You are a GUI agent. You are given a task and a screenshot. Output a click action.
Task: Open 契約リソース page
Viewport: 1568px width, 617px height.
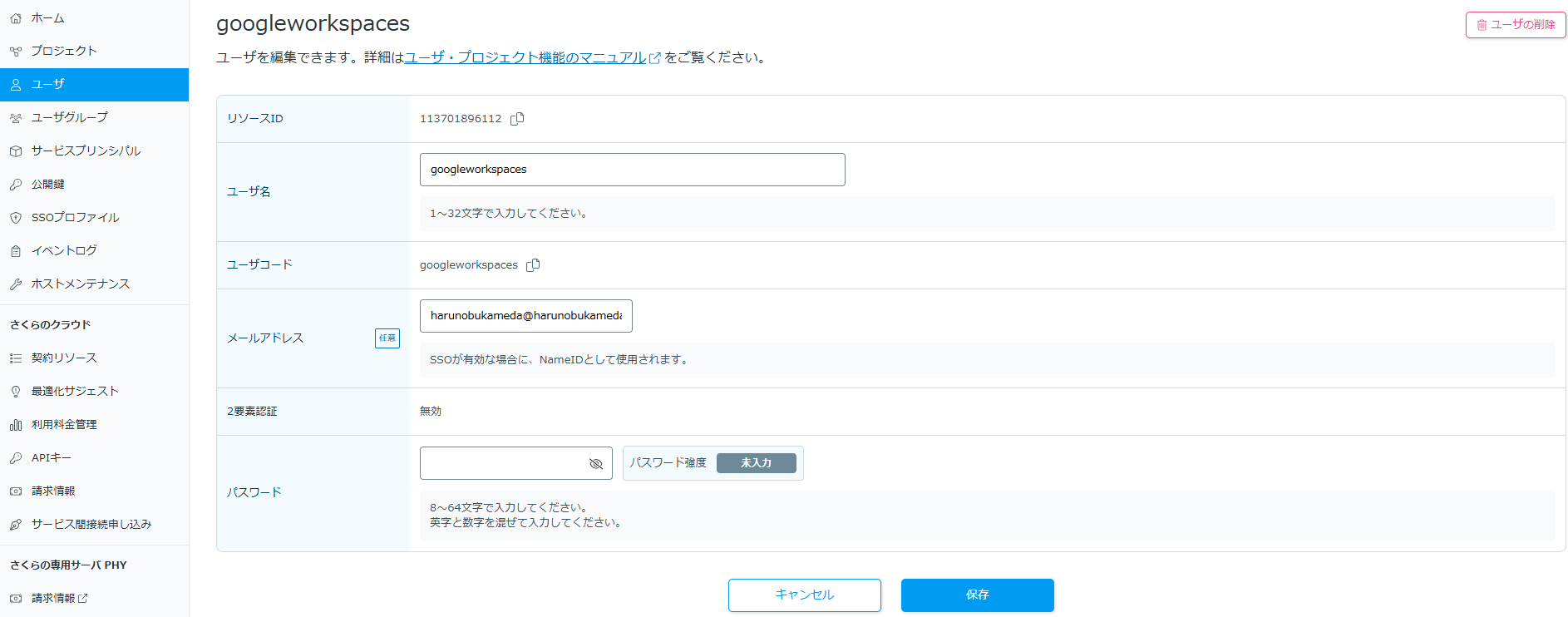[94, 358]
